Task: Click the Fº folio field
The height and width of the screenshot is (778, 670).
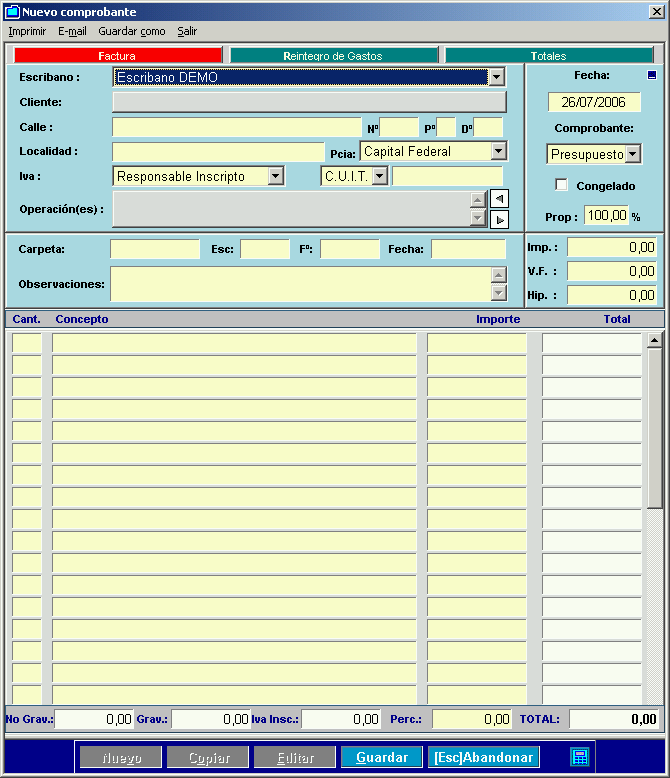Action: [x=350, y=249]
